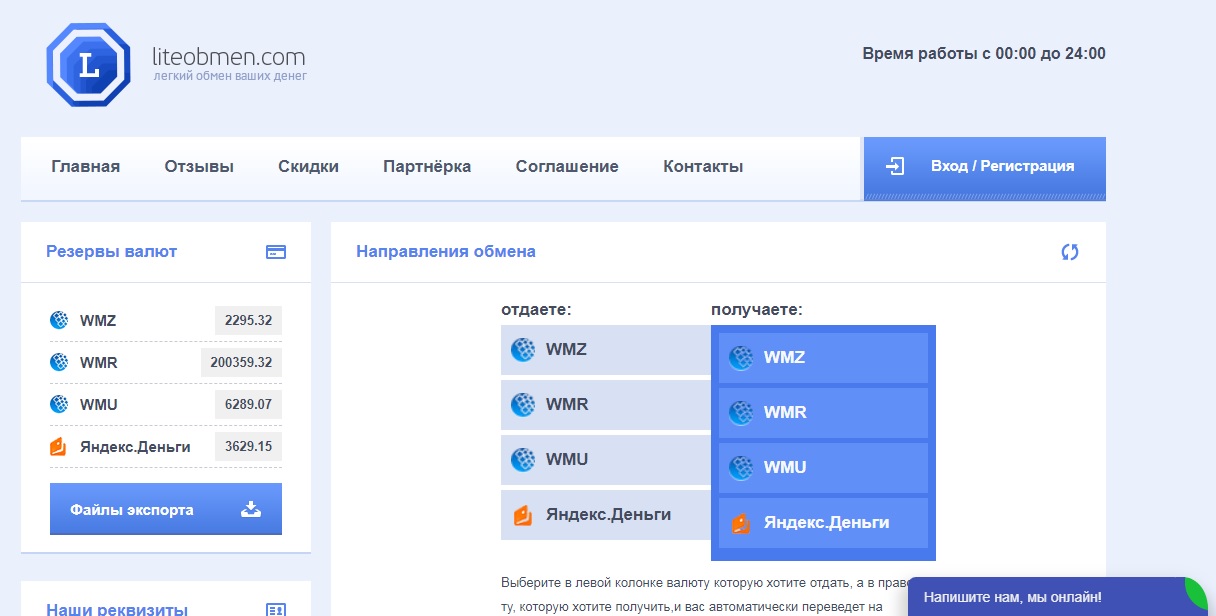This screenshot has height=616, width=1216.
Task: Open the Скидки section
Action: pyautogui.click(x=308, y=167)
